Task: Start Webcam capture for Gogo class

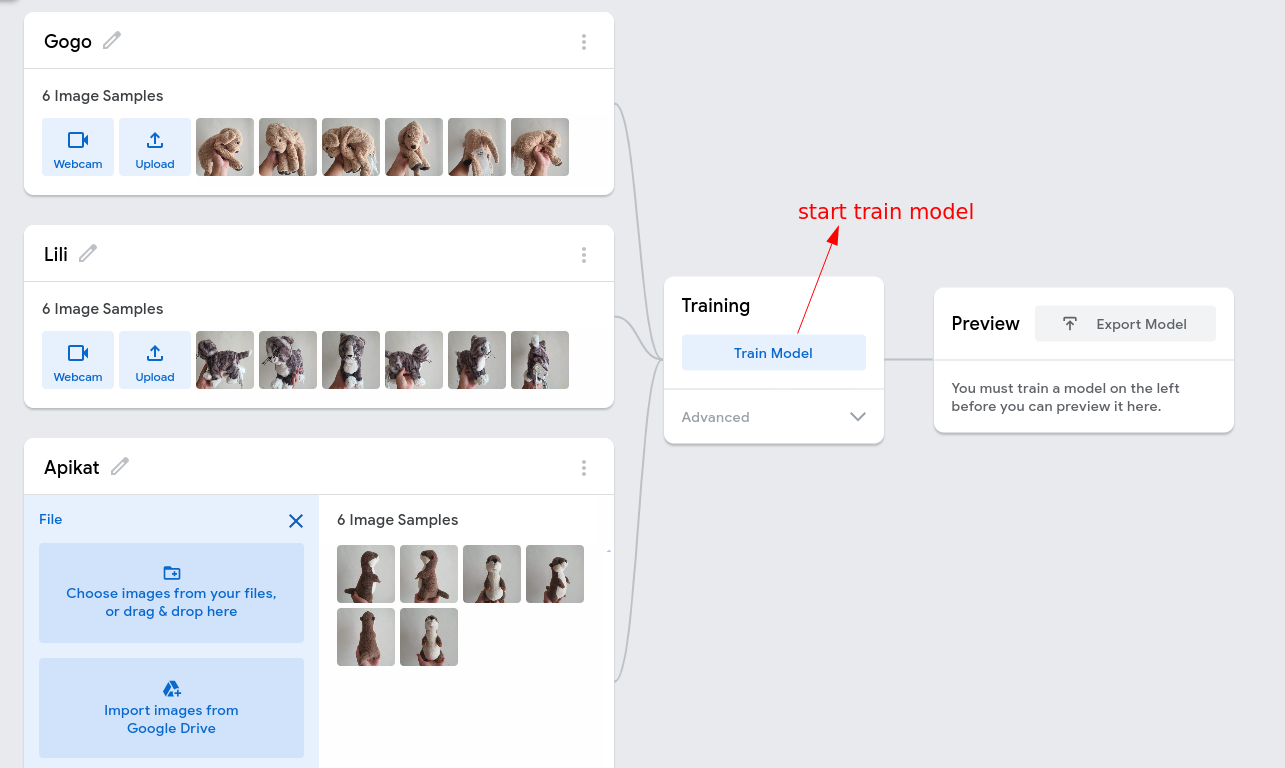Action: point(78,147)
